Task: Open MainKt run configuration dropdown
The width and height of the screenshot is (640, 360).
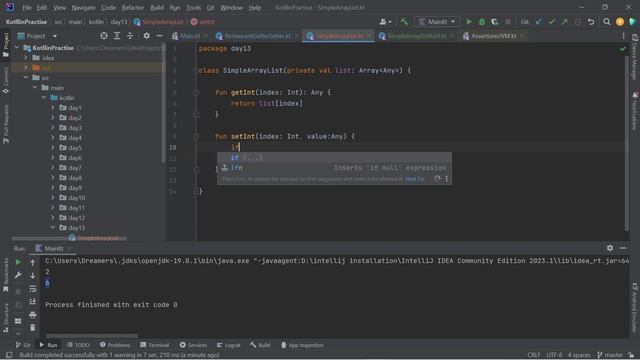Action: tap(437, 22)
